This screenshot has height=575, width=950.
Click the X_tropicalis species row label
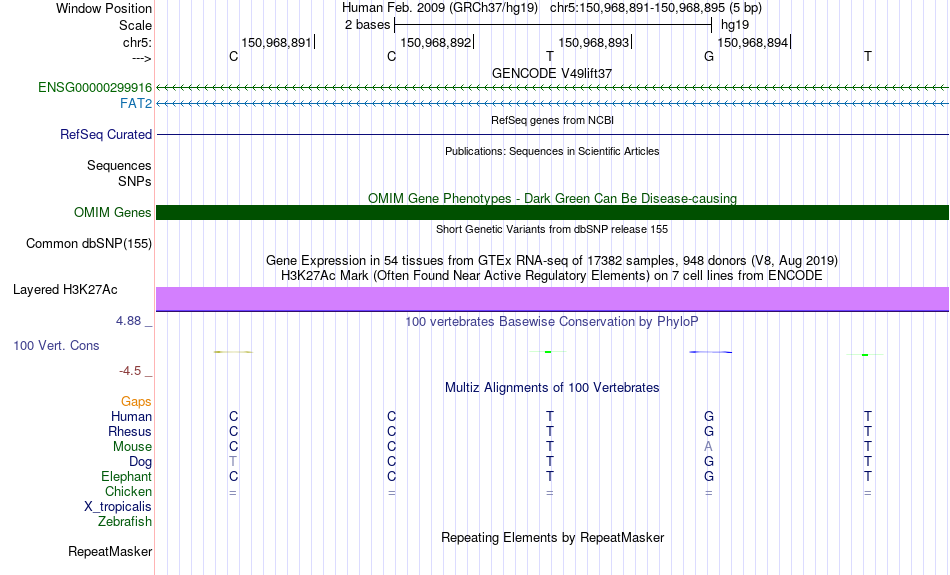coord(118,507)
